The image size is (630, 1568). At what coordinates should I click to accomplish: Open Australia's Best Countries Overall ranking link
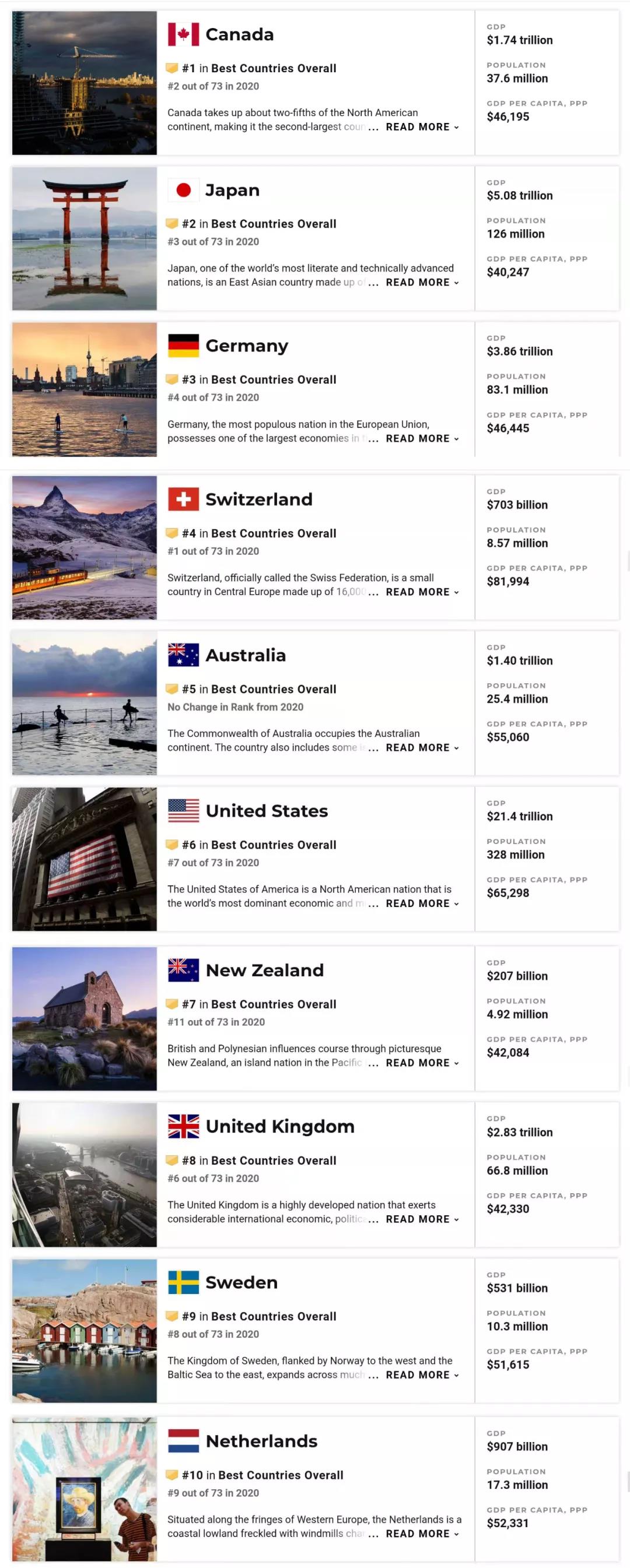pyautogui.click(x=274, y=689)
